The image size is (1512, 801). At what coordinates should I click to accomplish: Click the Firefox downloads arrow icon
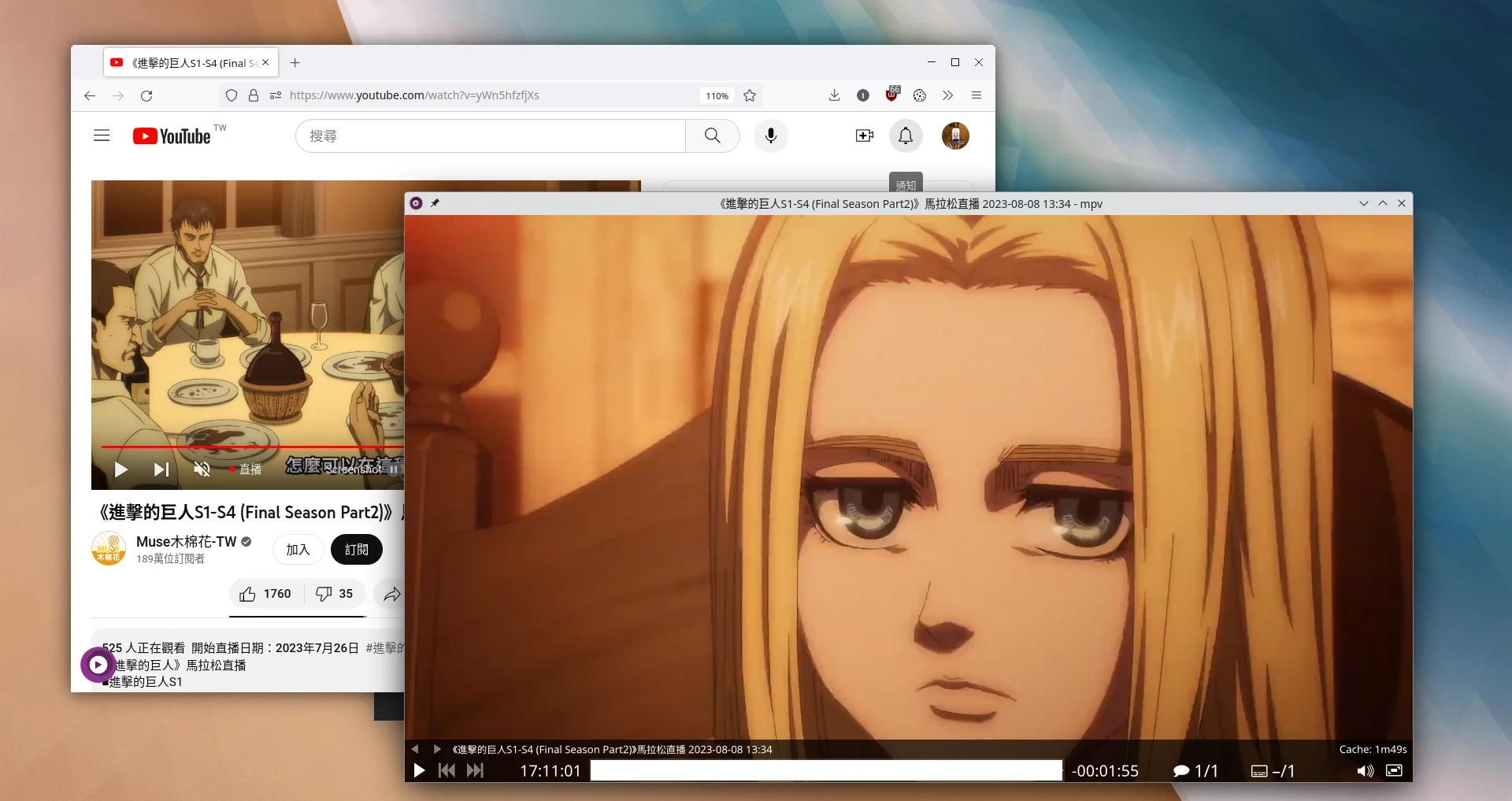click(x=834, y=95)
